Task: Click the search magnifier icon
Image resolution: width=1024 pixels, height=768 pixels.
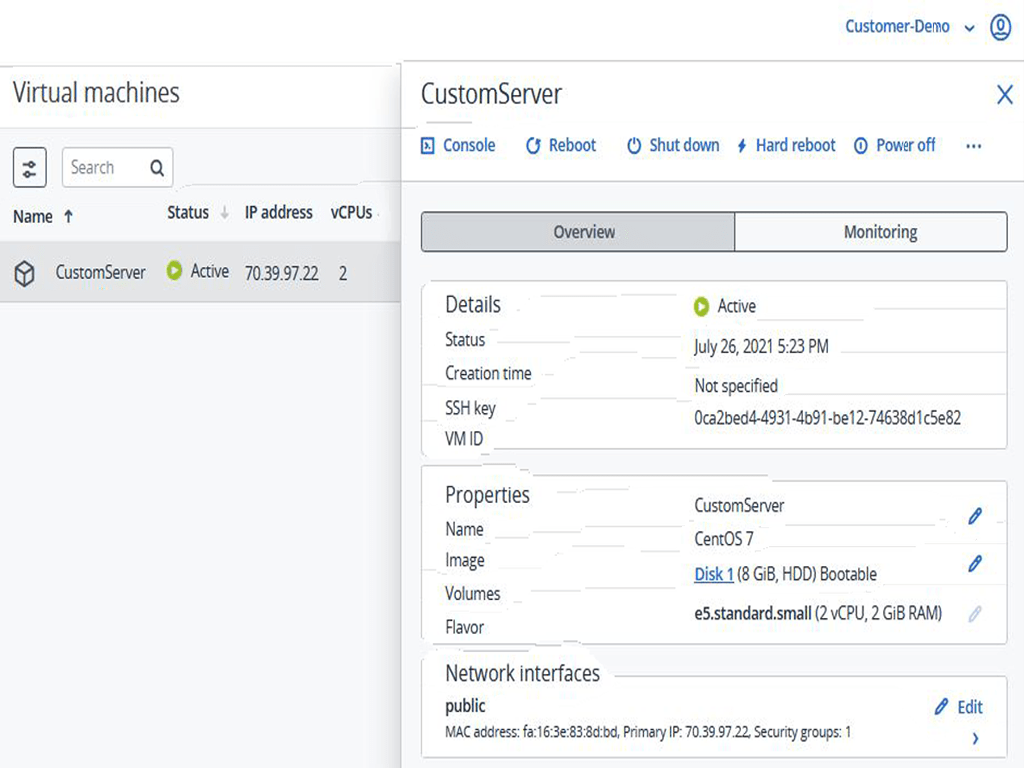Action: point(157,168)
